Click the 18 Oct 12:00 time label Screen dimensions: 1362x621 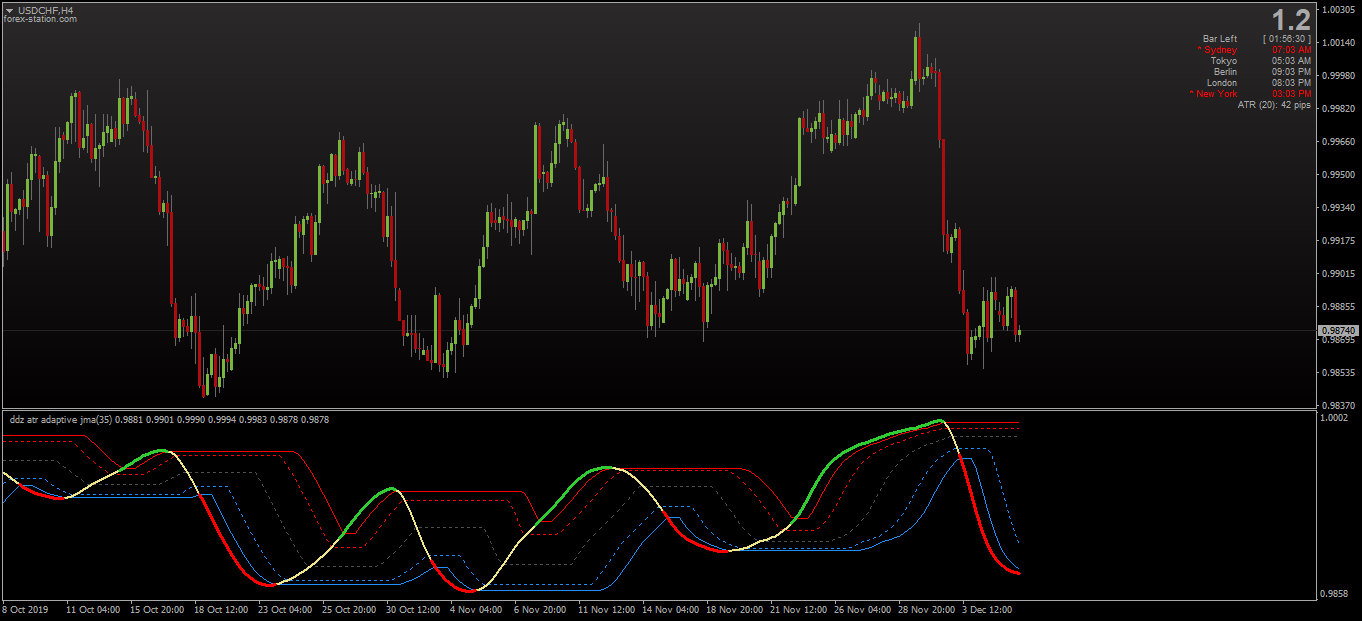(221, 609)
